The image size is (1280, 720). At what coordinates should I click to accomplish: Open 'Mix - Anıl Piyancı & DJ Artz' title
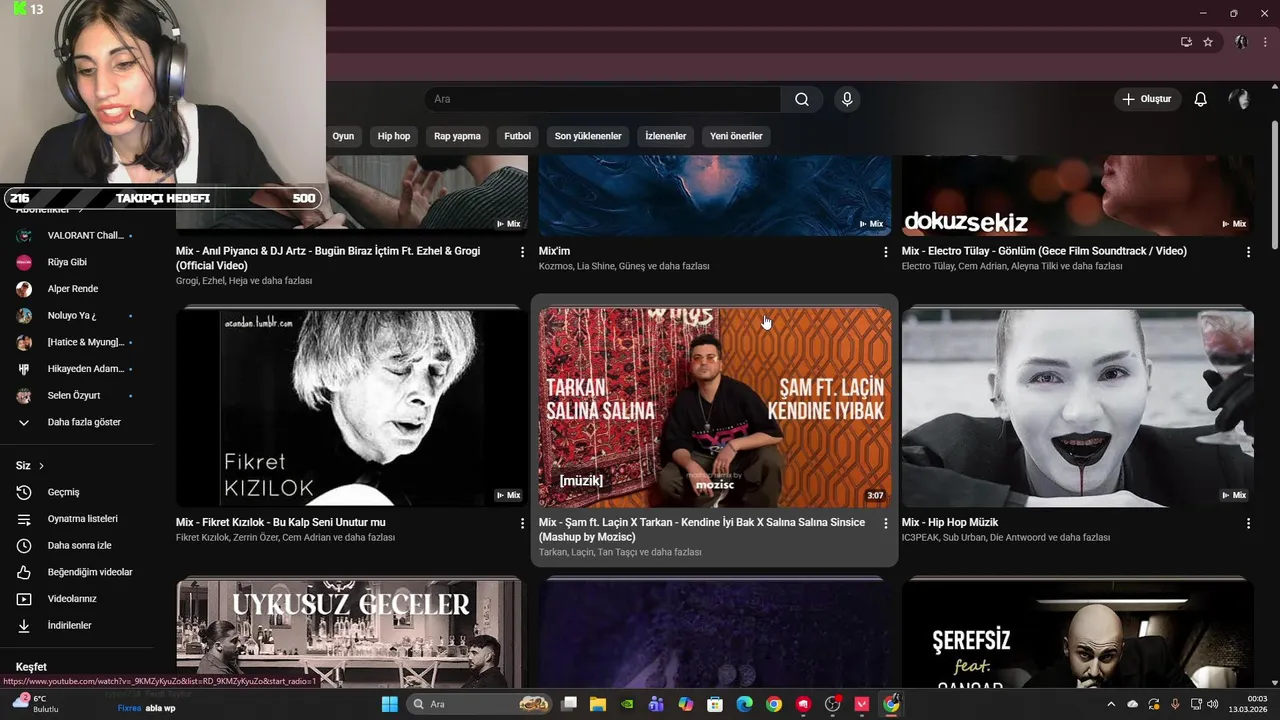pos(328,258)
